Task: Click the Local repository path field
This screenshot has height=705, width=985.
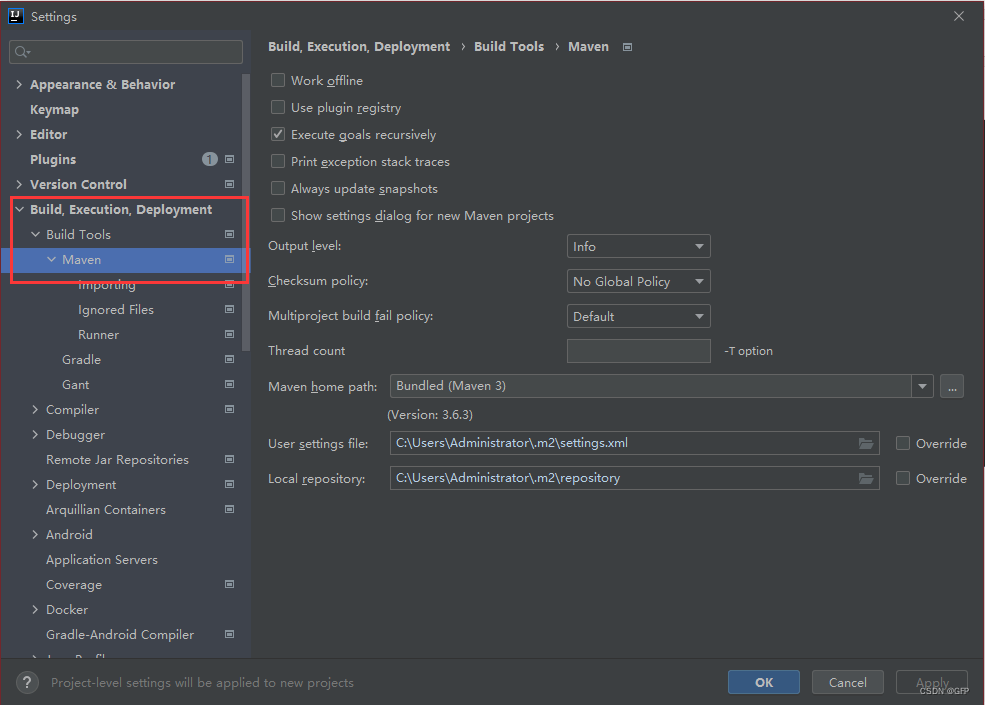Action: [634, 479]
